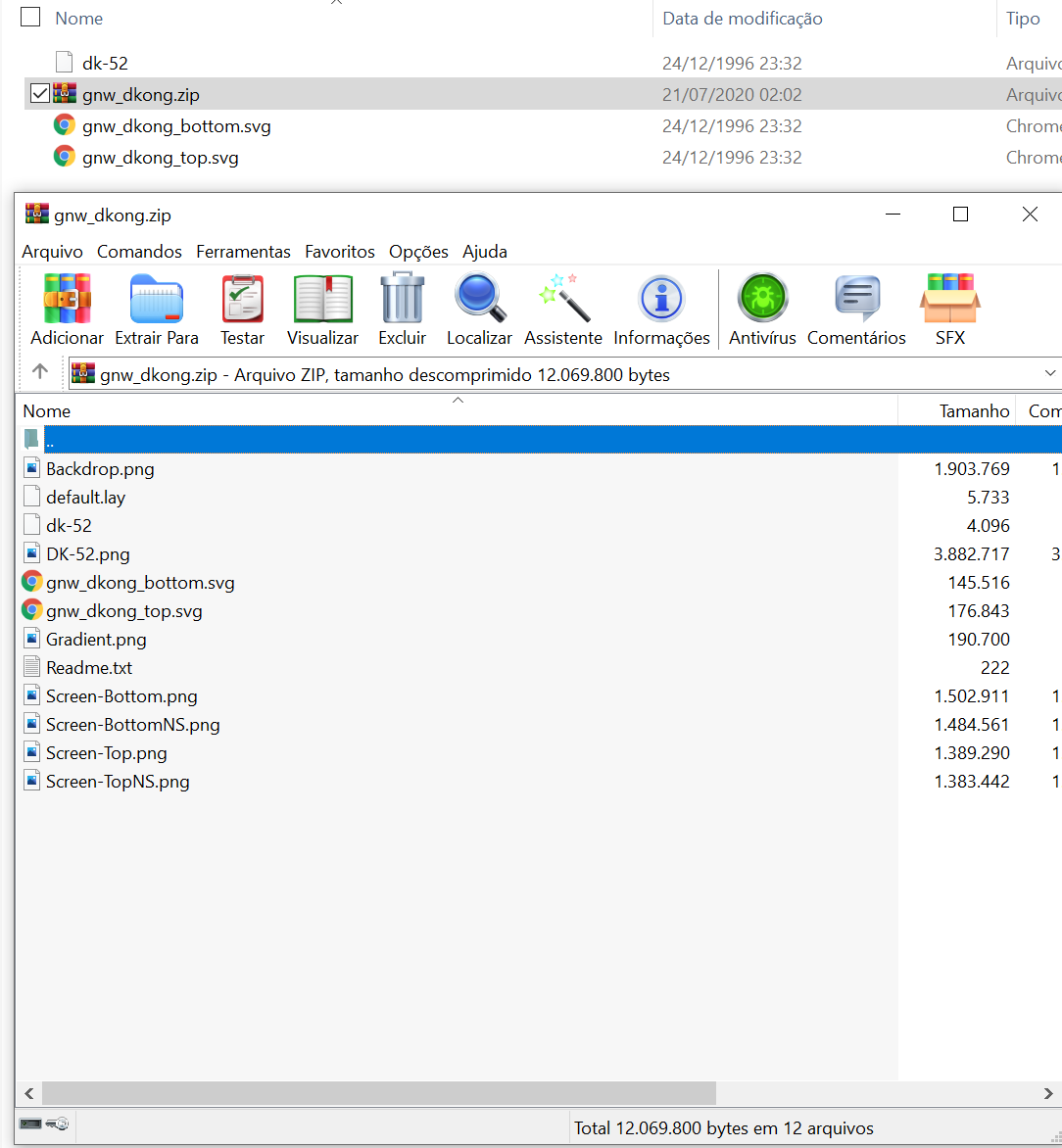Viewport: 1062px width, 1148px height.
Task: Uncheck the gnw_dkong.zip checkbox in Explorer
Action: [39, 93]
